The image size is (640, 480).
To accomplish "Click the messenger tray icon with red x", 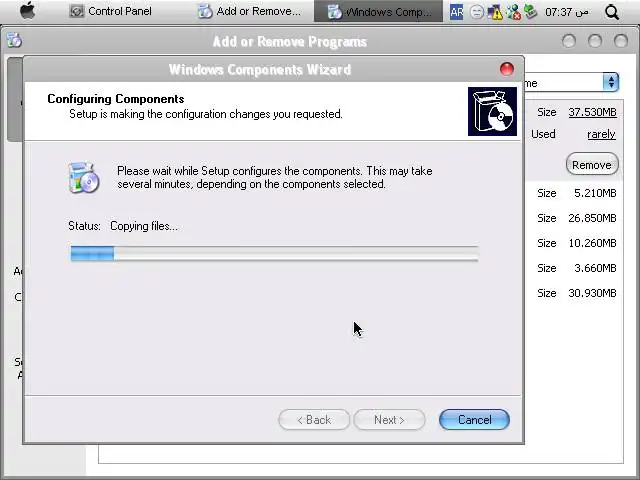I will coord(513,12).
